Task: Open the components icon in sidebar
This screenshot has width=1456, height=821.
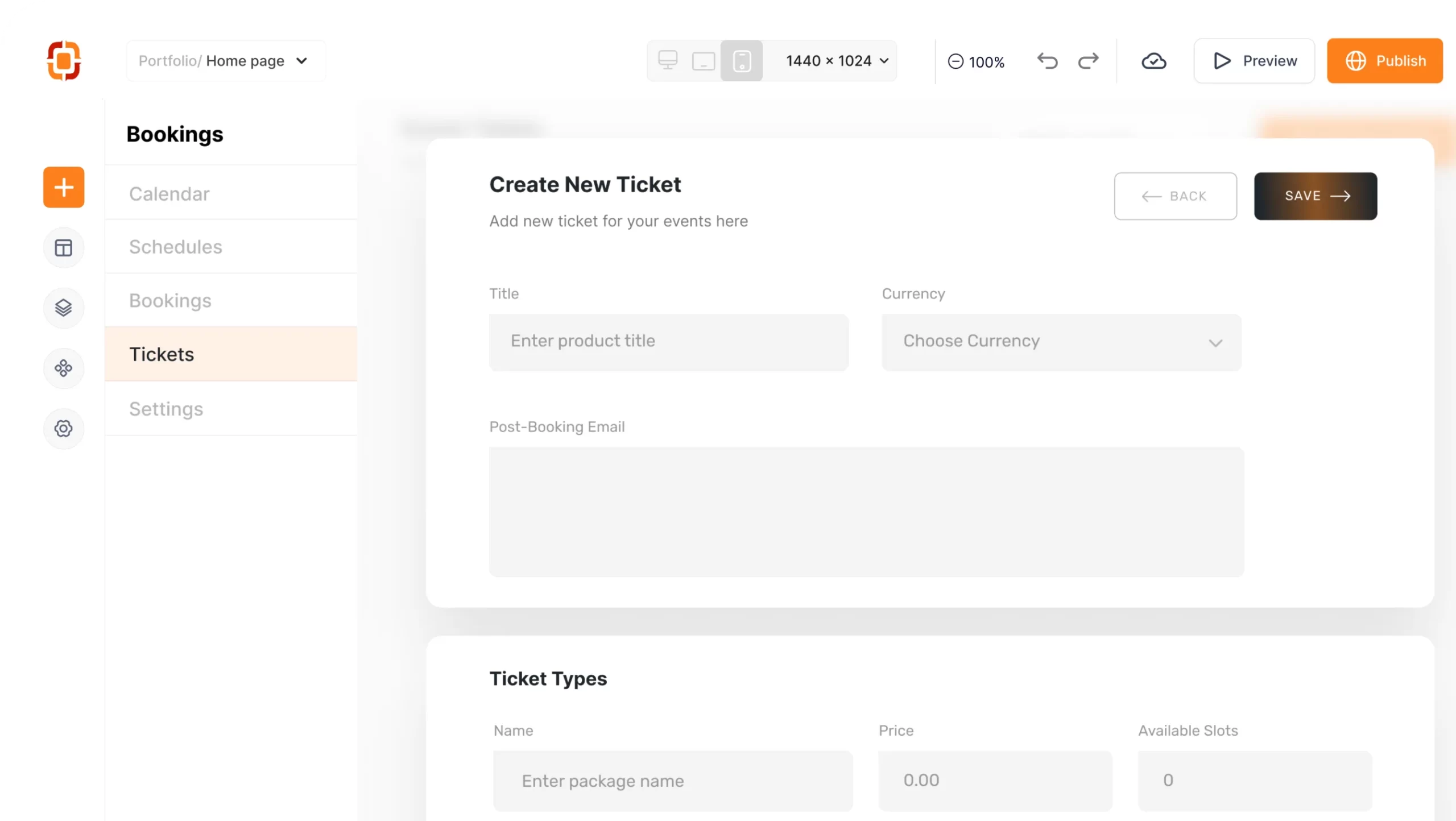Action: click(64, 368)
